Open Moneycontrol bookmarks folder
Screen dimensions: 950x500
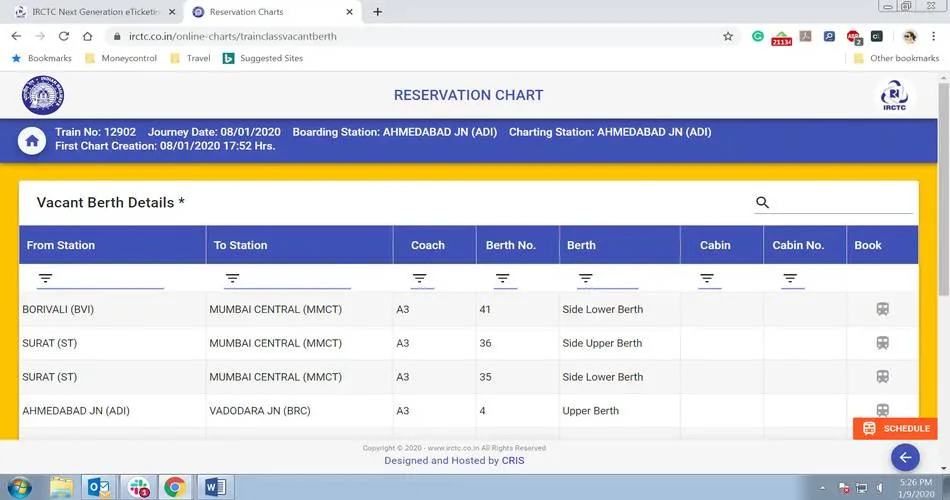pos(129,58)
